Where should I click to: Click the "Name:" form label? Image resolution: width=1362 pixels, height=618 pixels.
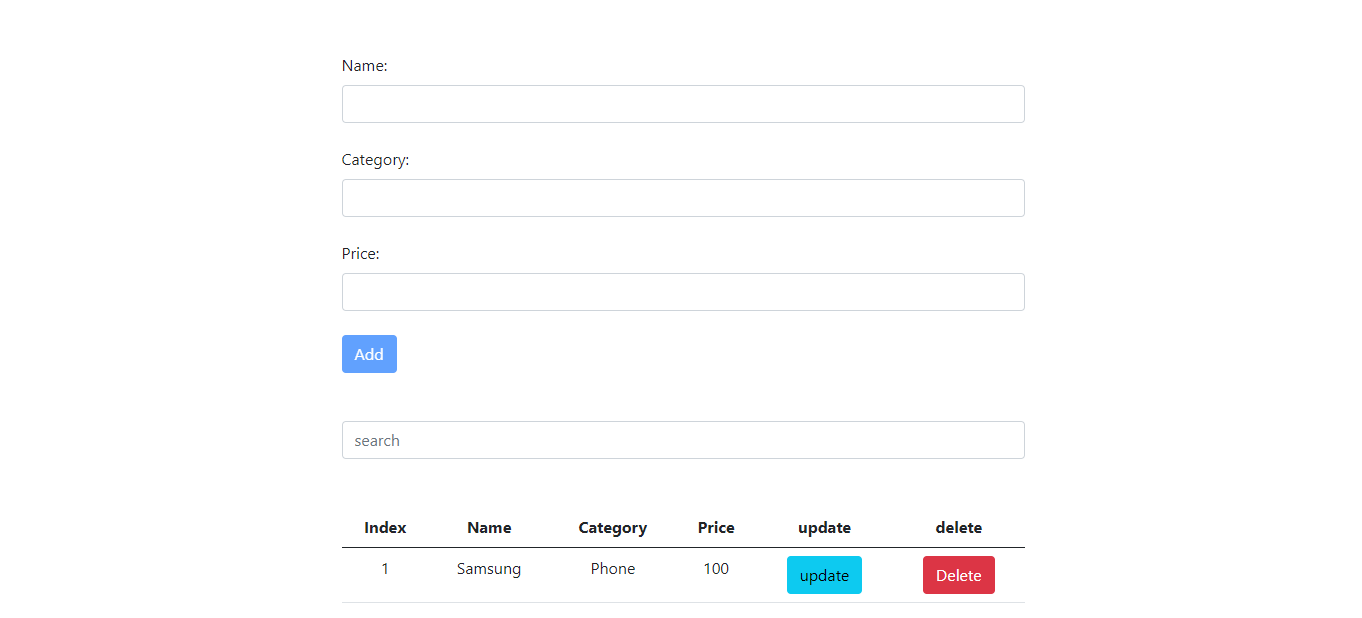pyautogui.click(x=364, y=66)
